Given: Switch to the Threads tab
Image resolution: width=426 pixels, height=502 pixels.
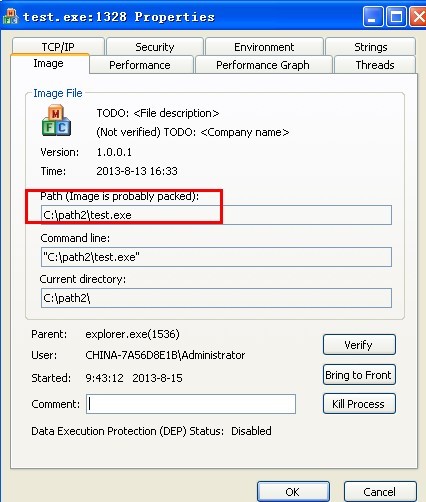Looking at the screenshot, I should point(375,65).
